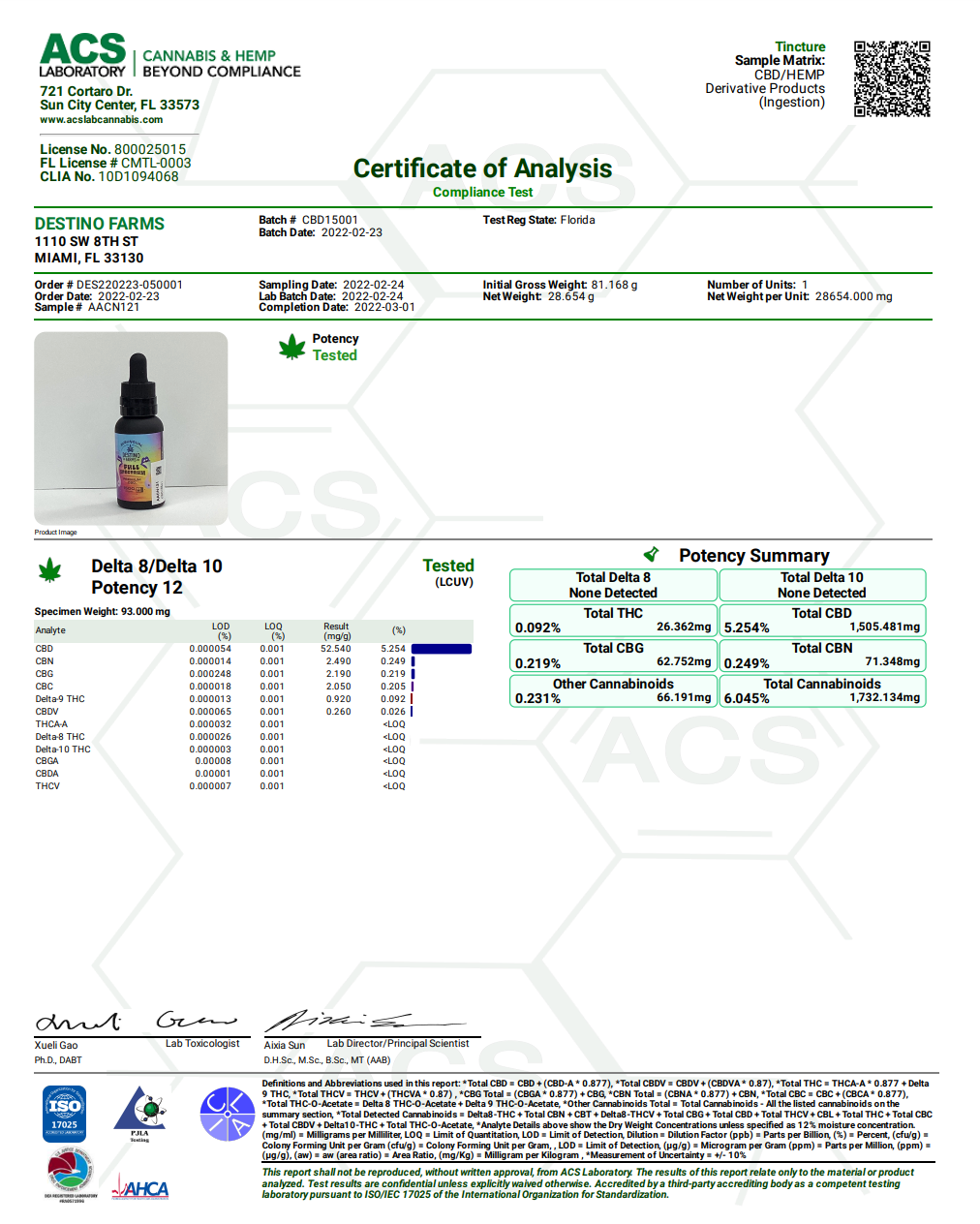Click the green leaf Potency Tested icon
This screenshot has height=1224, width=980.
(x=291, y=347)
